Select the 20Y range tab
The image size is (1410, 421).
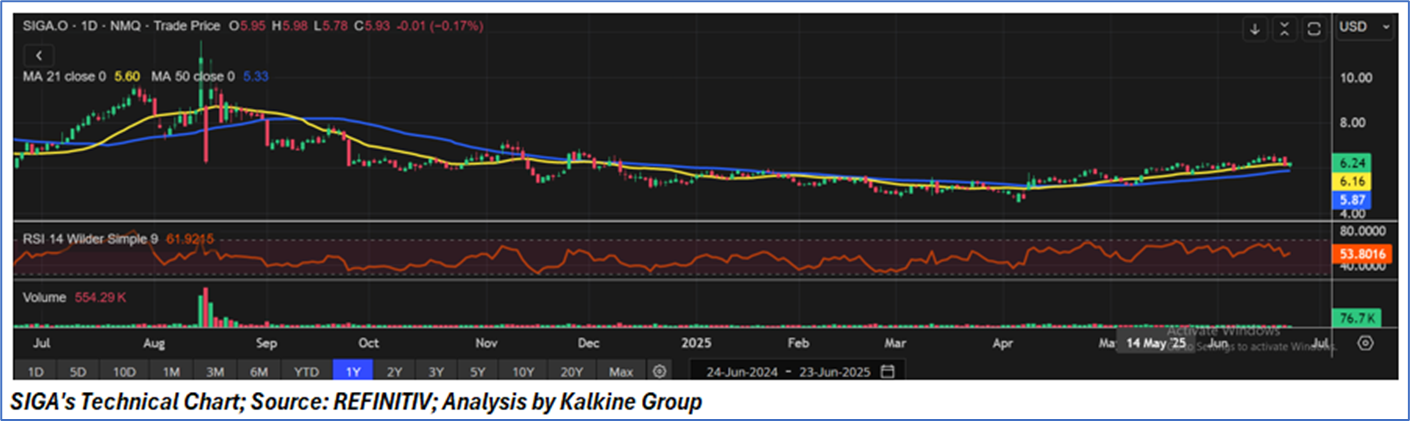coord(571,371)
